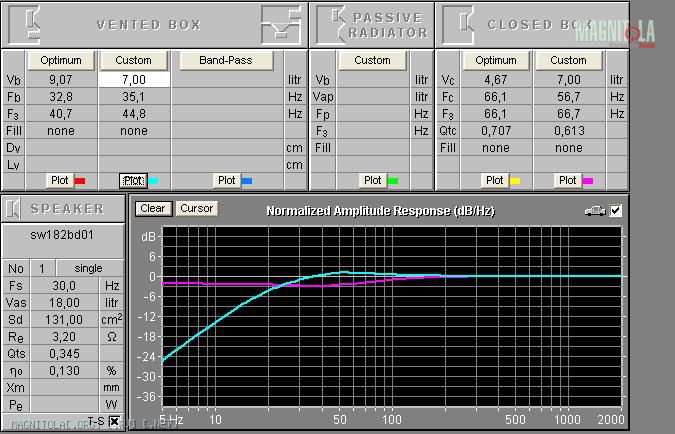
Task: Click the yellow plot color swatch
Action: point(515,181)
